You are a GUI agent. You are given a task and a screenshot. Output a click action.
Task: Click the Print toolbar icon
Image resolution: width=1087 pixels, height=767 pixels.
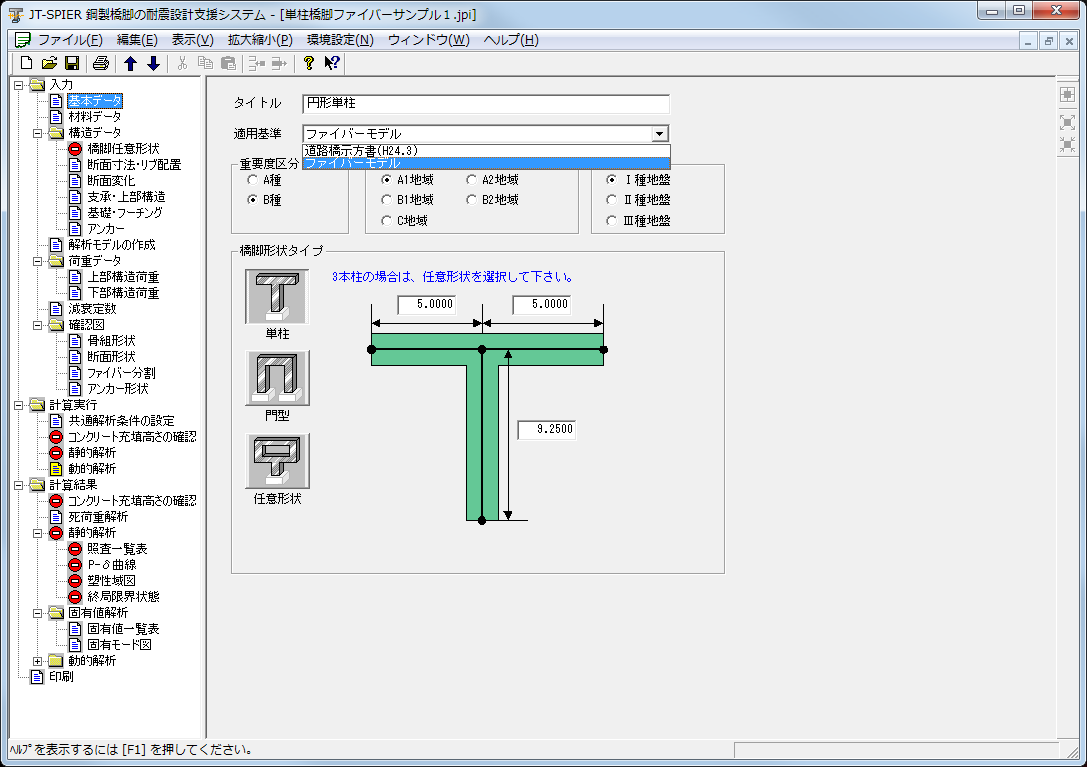tap(100, 64)
